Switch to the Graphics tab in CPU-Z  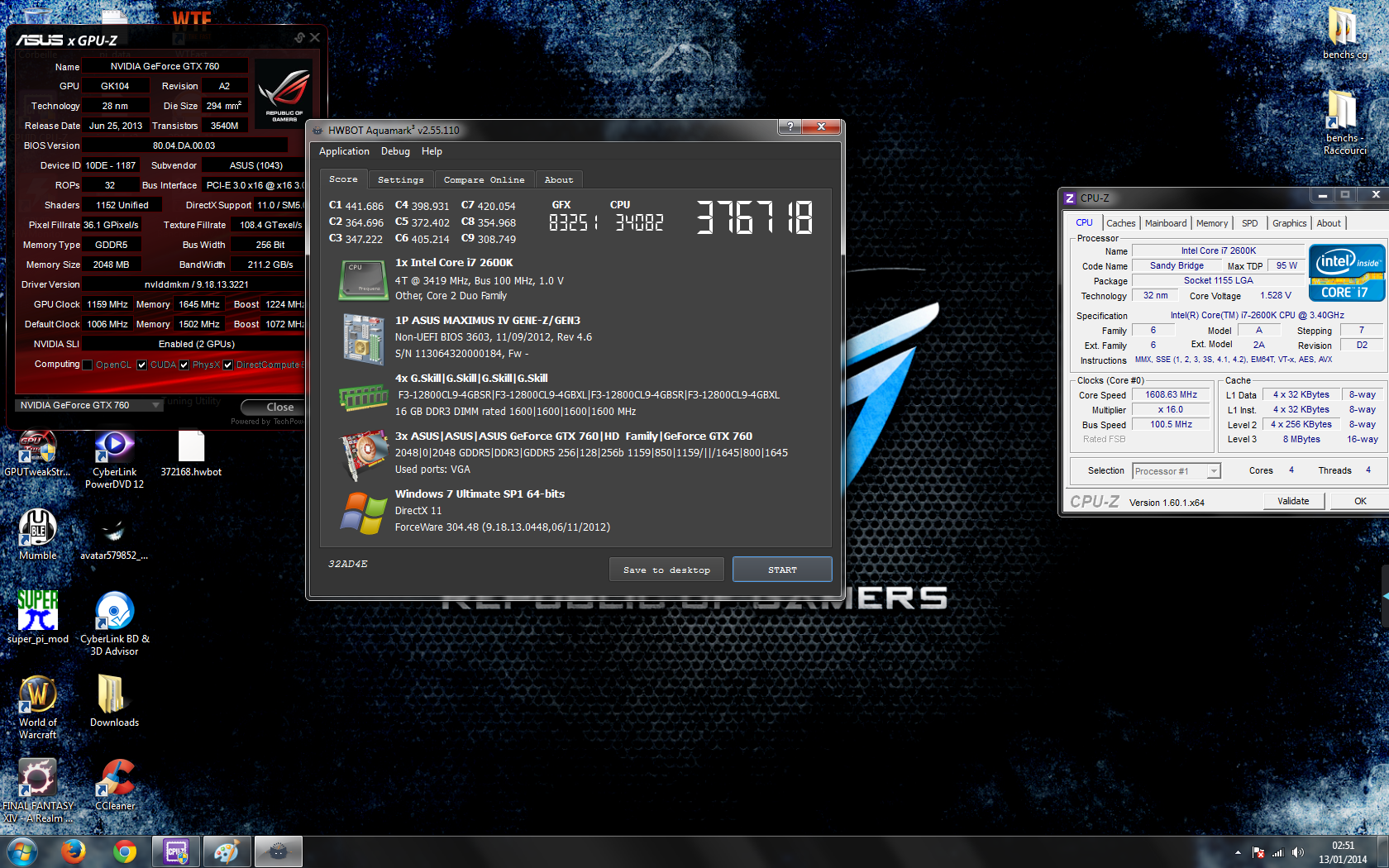(x=1290, y=223)
